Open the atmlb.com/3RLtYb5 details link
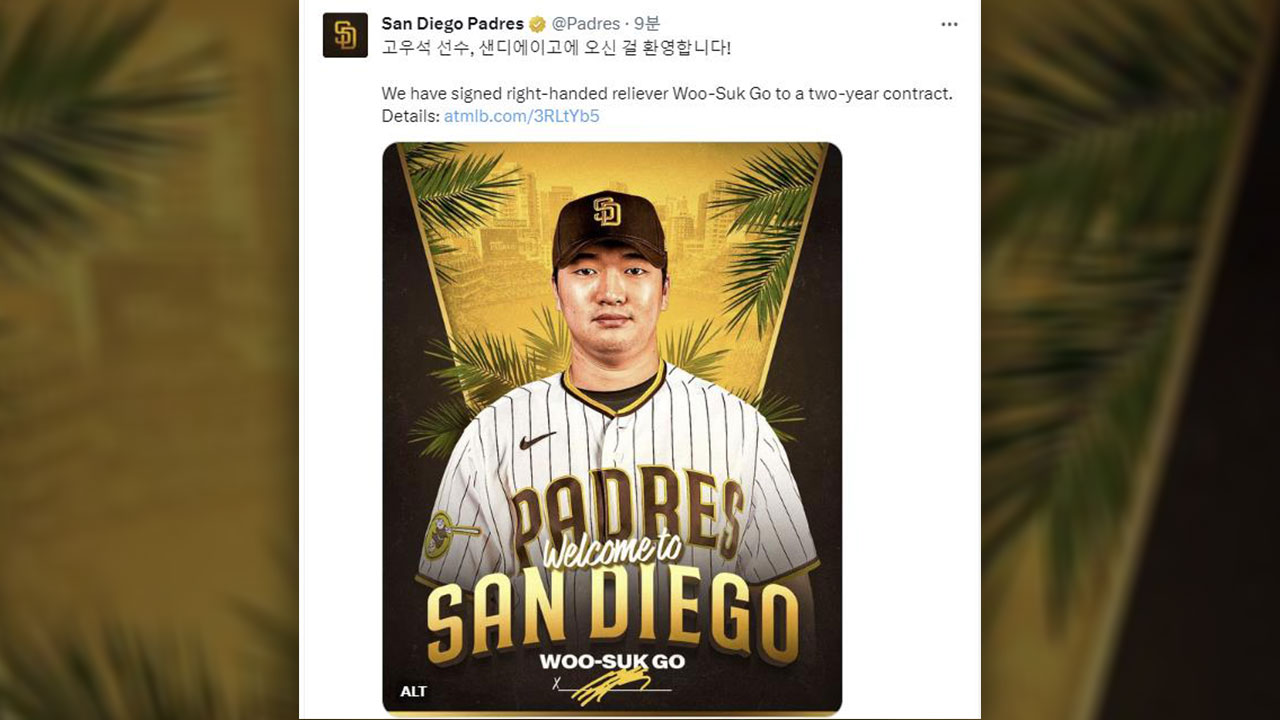This screenshot has height=720, width=1280. [x=521, y=116]
